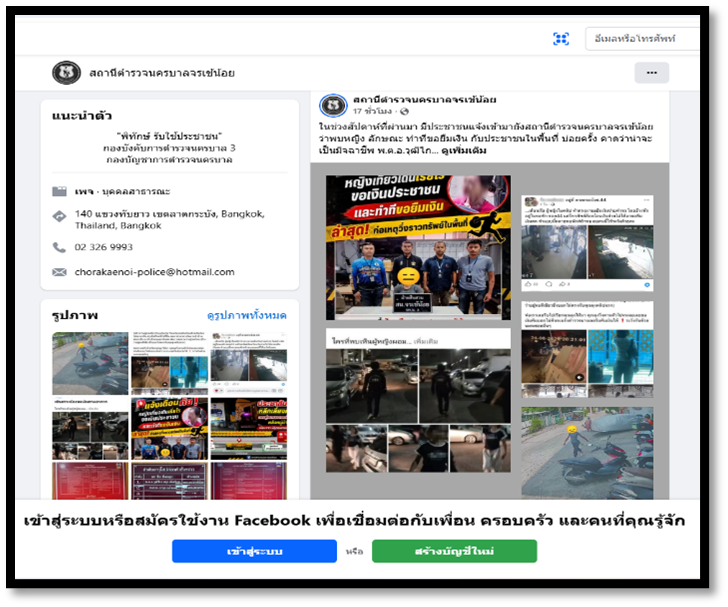Open the main arrest poster image in post
Screen dimensions: 728x607
(x=418, y=248)
